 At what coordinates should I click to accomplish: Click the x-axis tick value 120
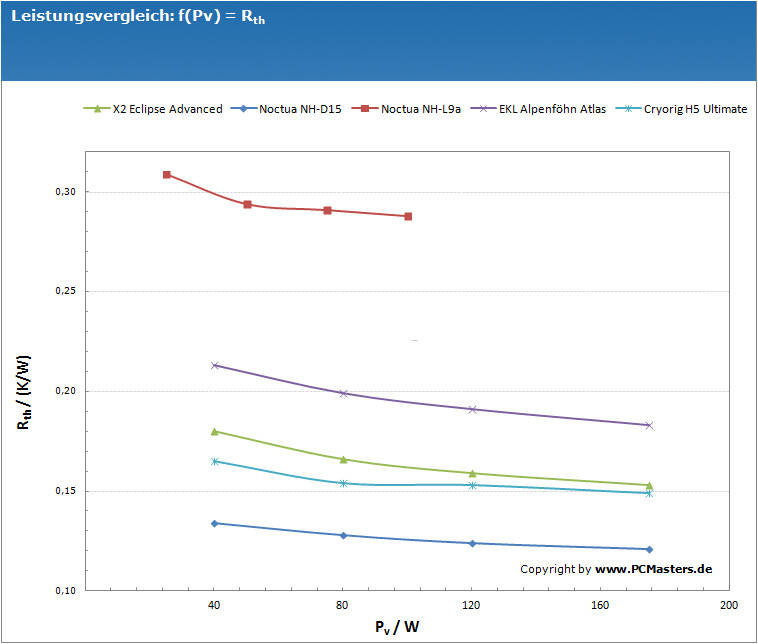coord(471,605)
